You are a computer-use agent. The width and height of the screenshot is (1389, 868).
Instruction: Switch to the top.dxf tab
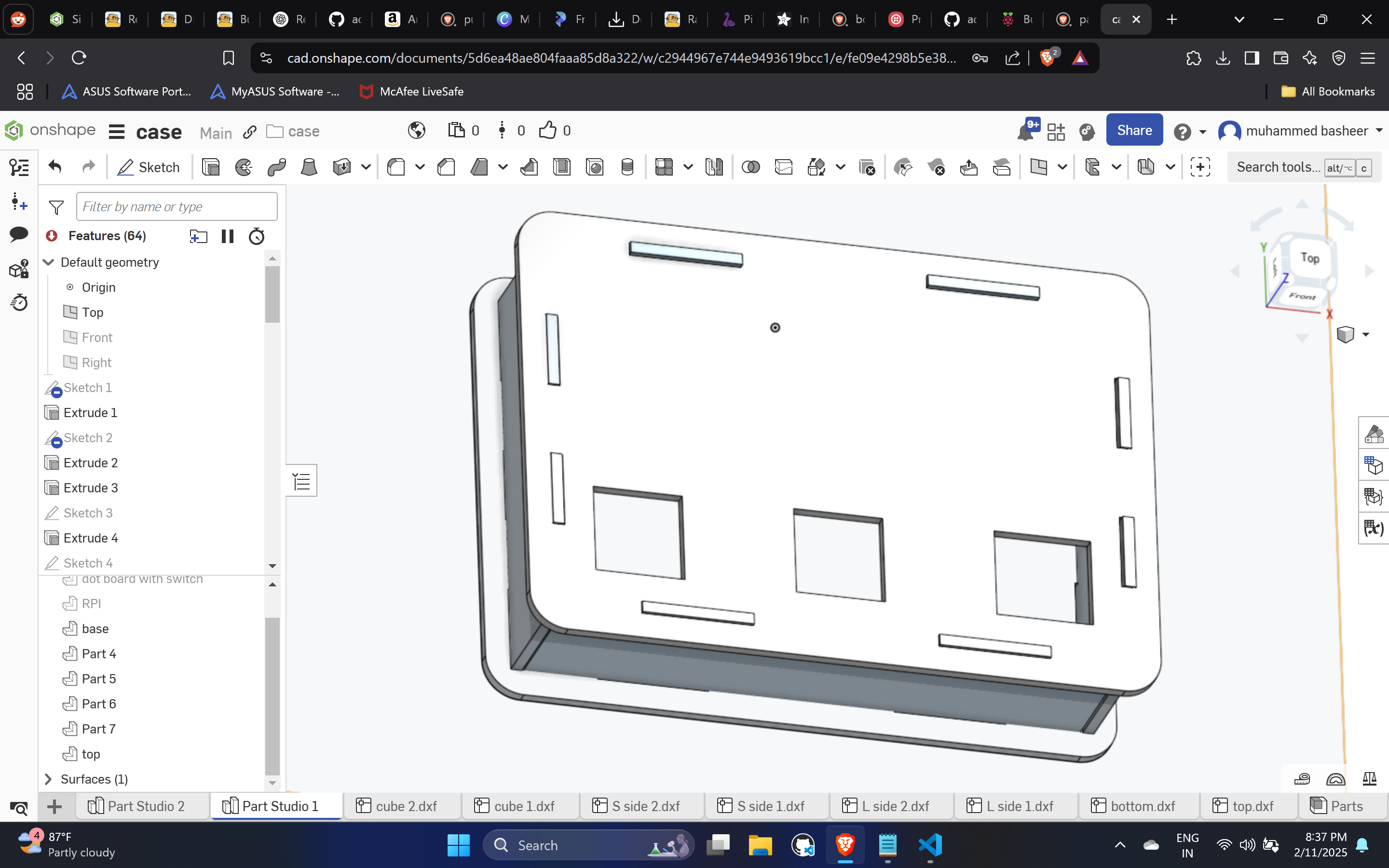click(x=1243, y=805)
